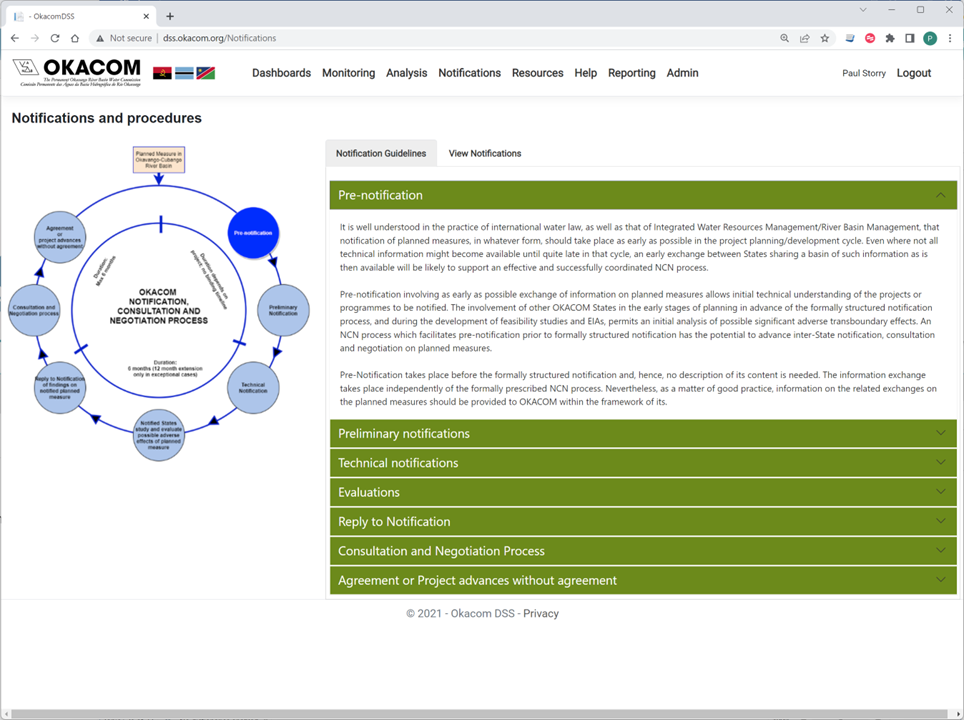Screen dimensions: 964x720
Task: Click the Notified States study diagram node
Action: coord(159,435)
